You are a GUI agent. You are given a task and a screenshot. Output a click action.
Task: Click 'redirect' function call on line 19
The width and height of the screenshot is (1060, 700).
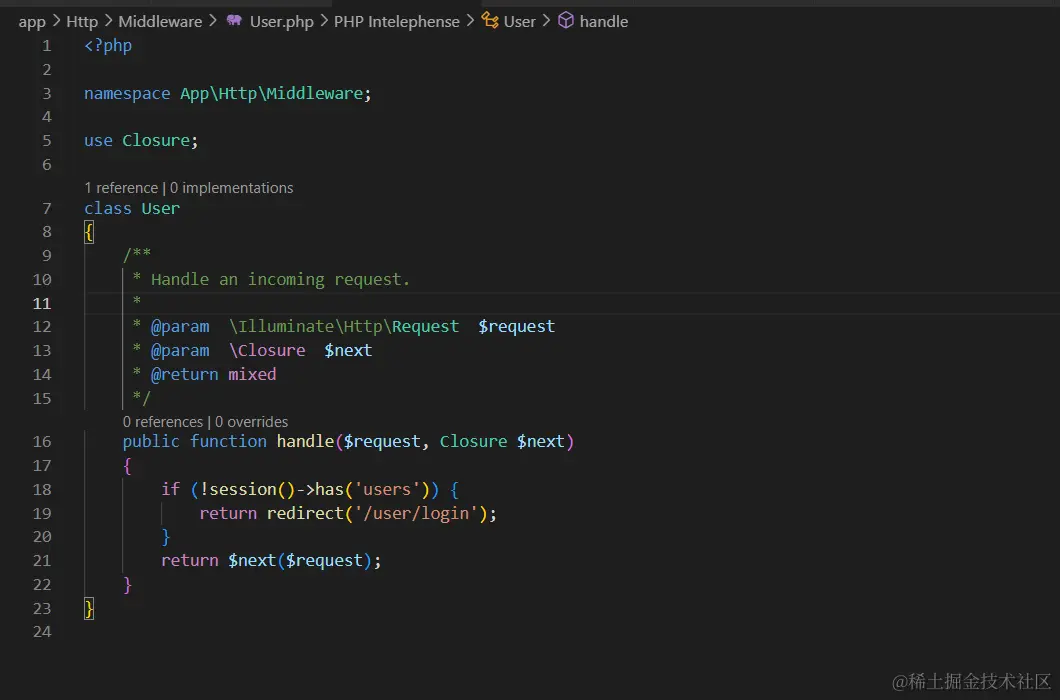[306, 513]
